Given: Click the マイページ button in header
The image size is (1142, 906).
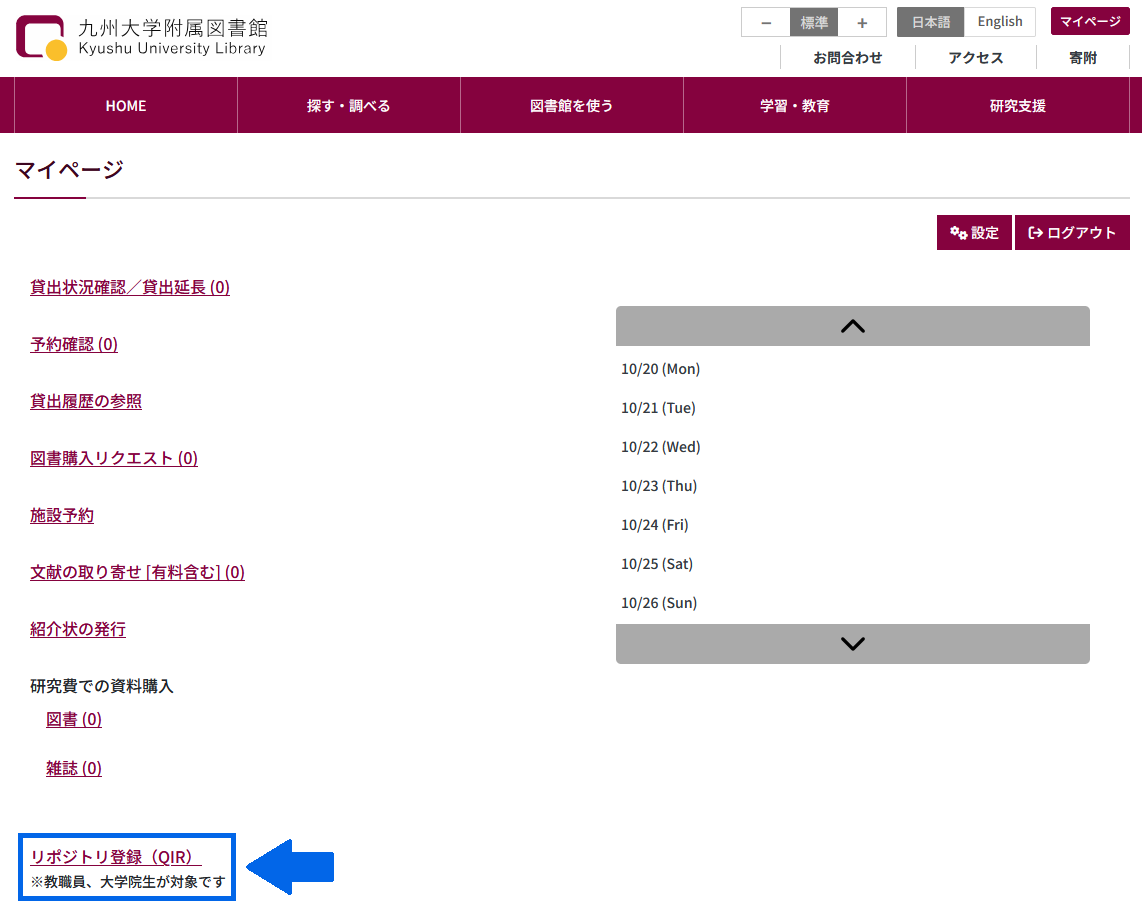Looking at the screenshot, I should 1090,21.
